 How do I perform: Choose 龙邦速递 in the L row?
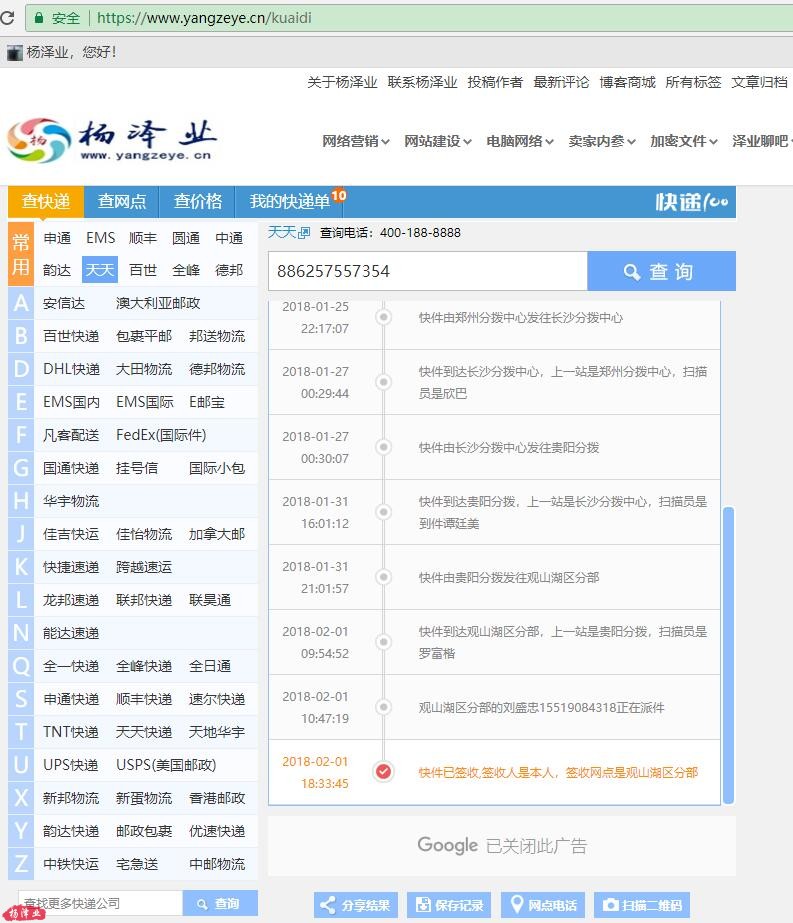tap(71, 600)
